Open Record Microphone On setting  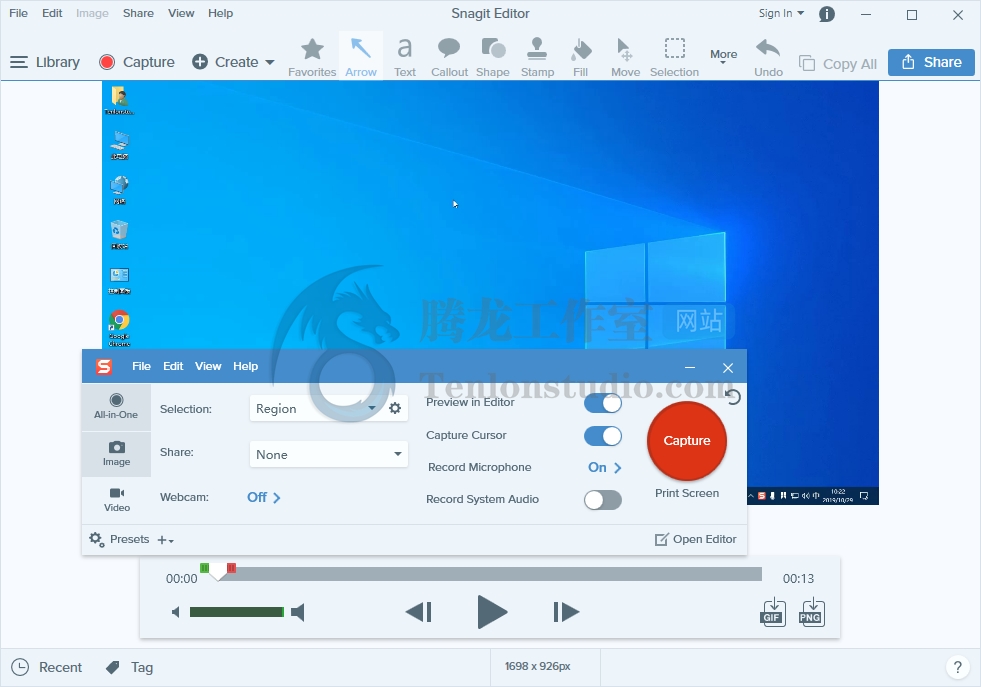604,467
